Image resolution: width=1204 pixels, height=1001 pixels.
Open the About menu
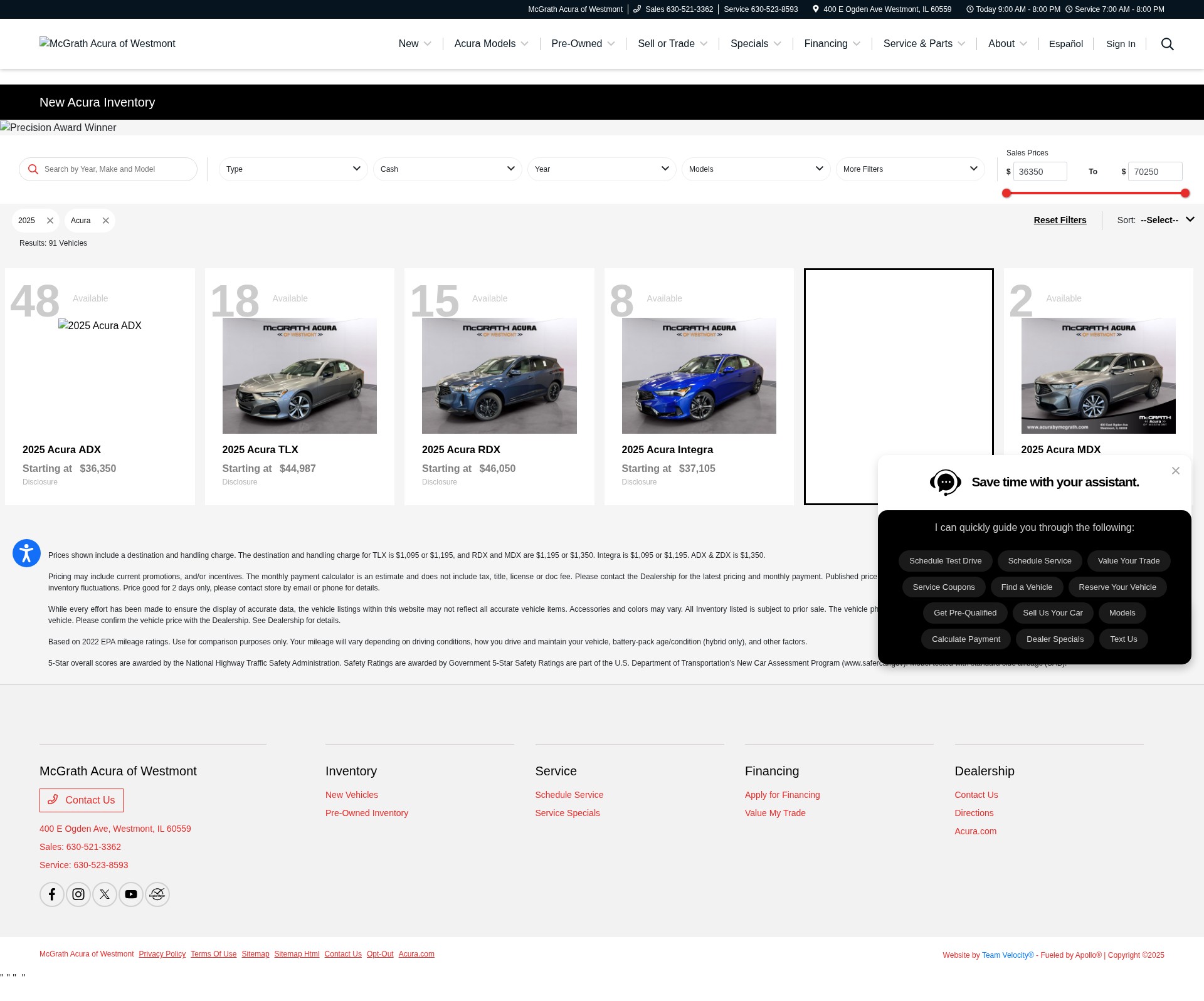(1007, 44)
